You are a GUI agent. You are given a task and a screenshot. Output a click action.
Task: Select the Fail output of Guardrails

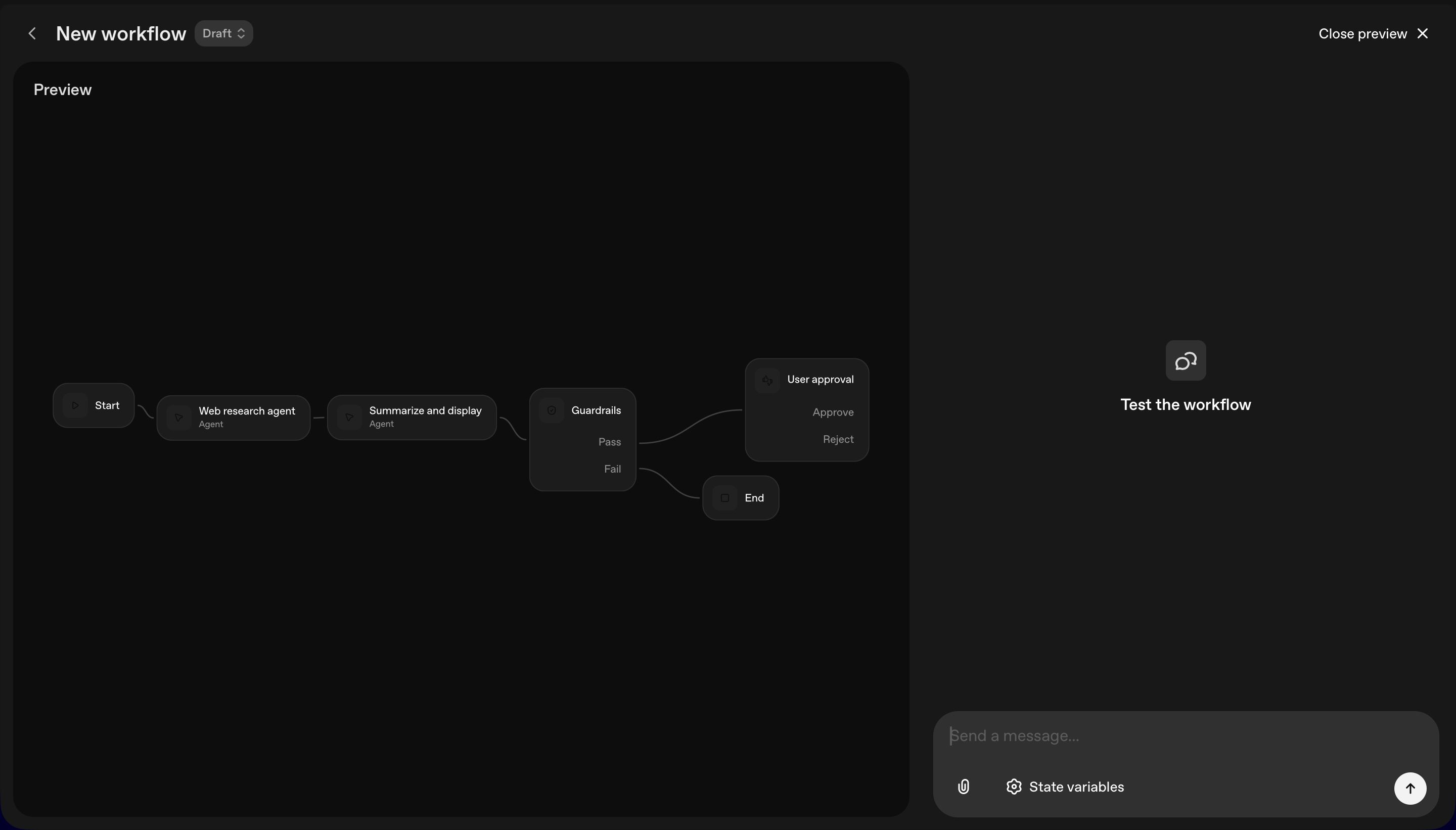(612, 469)
